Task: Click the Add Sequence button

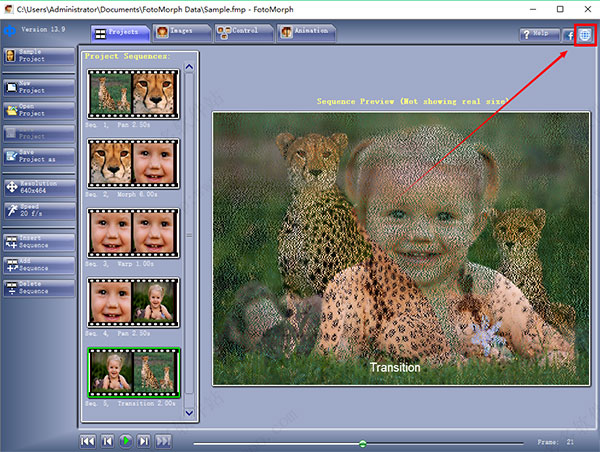Action: [x=39, y=265]
